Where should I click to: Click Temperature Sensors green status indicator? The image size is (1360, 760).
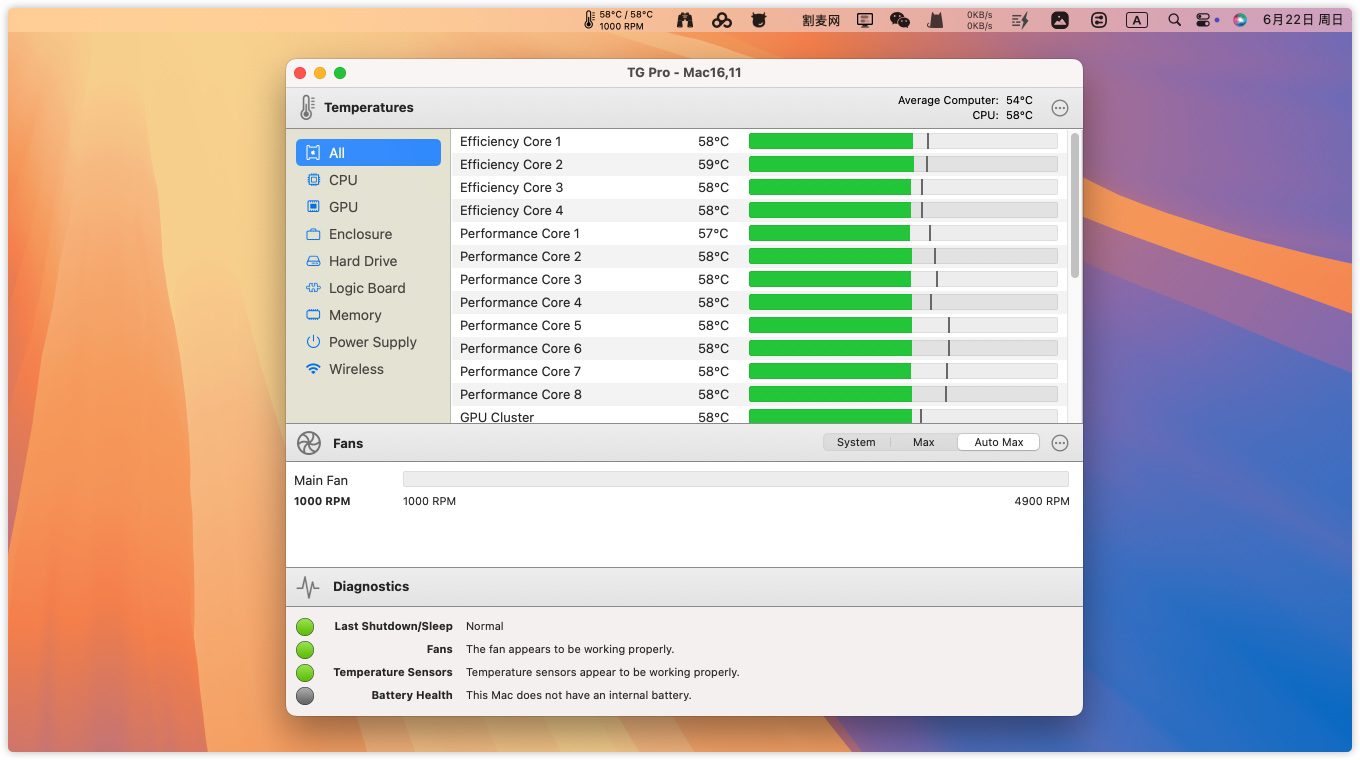click(305, 673)
